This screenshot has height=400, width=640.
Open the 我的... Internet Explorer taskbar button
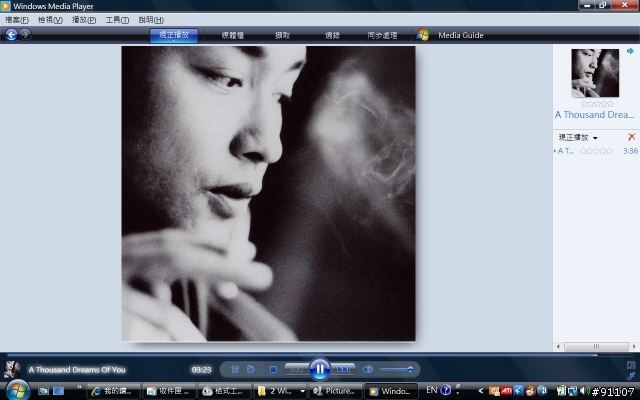point(113,391)
